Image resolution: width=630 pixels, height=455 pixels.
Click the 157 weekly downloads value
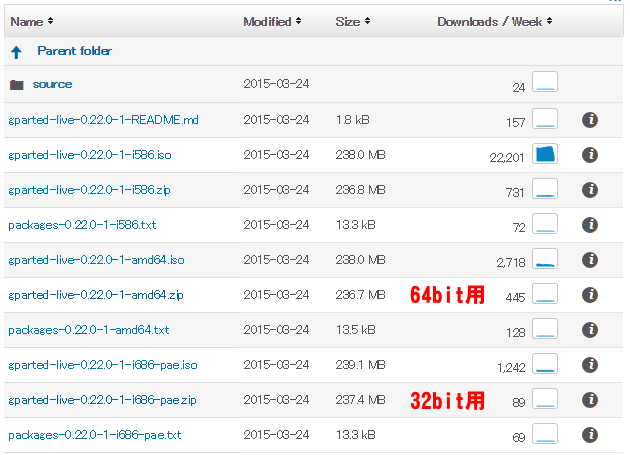click(515, 123)
